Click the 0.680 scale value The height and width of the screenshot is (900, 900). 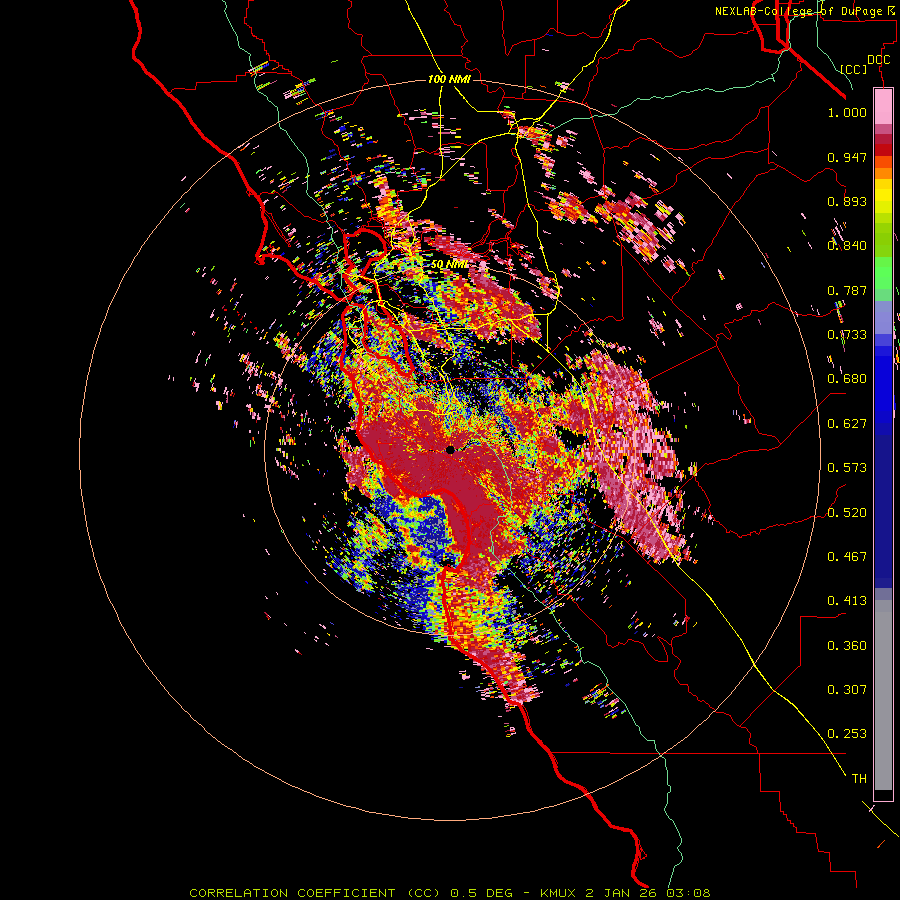click(x=847, y=379)
